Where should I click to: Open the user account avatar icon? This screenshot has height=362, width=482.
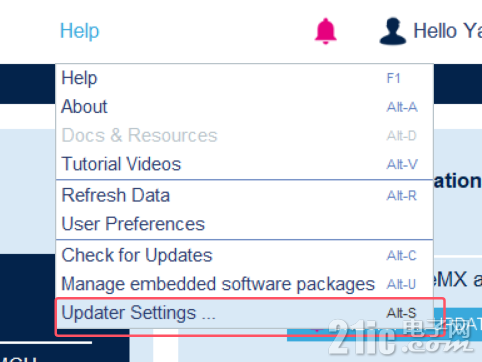[x=393, y=31]
